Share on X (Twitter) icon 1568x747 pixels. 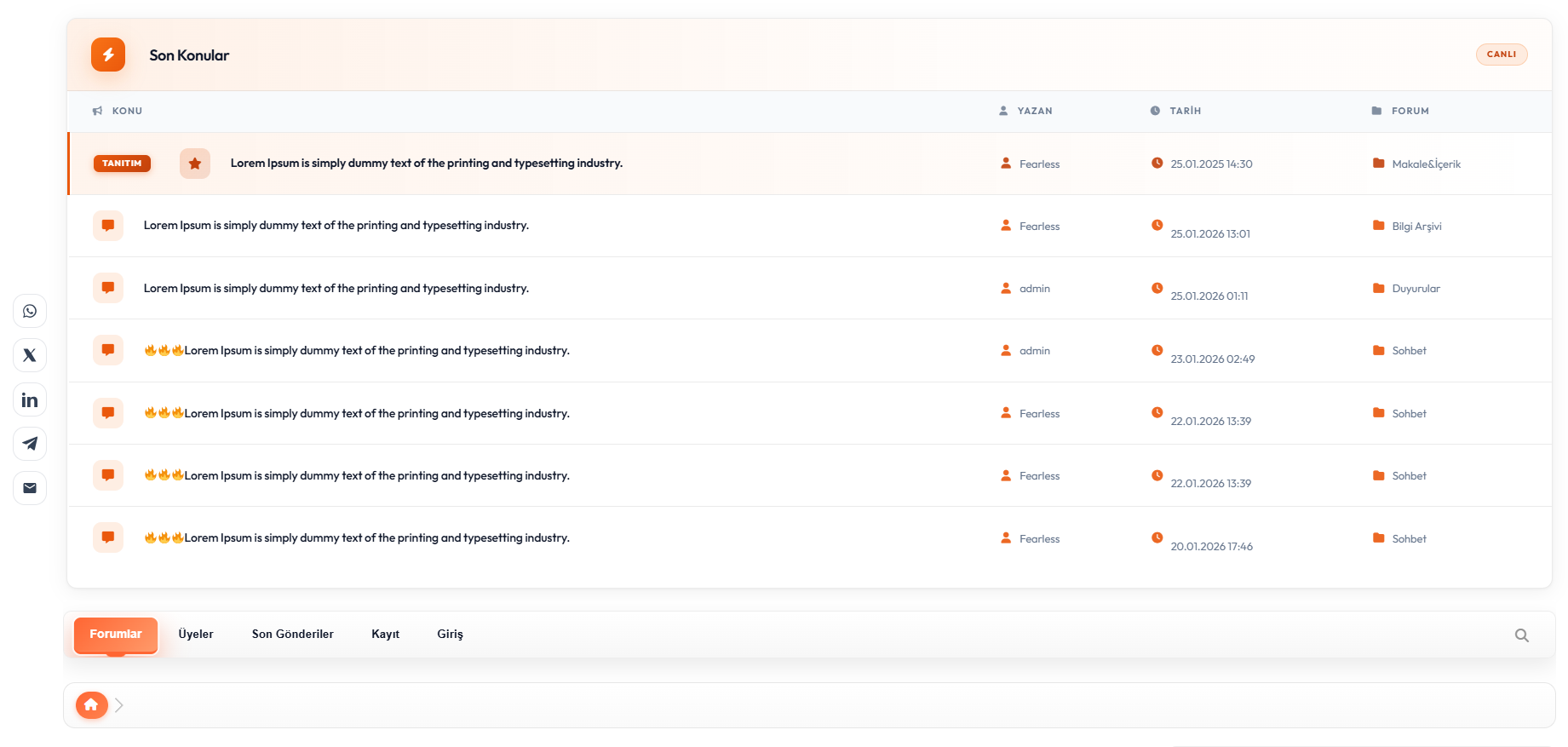pos(30,355)
